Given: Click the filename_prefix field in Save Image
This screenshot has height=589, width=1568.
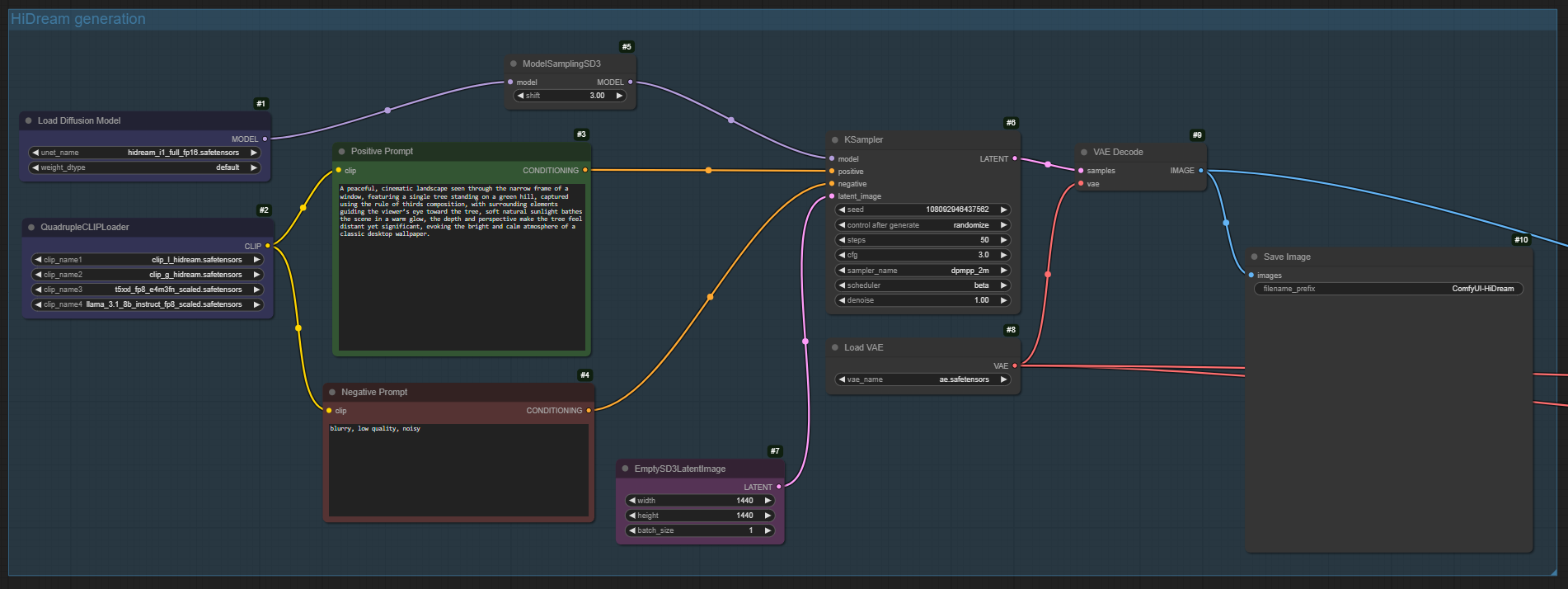Looking at the screenshot, I should tap(1387, 289).
